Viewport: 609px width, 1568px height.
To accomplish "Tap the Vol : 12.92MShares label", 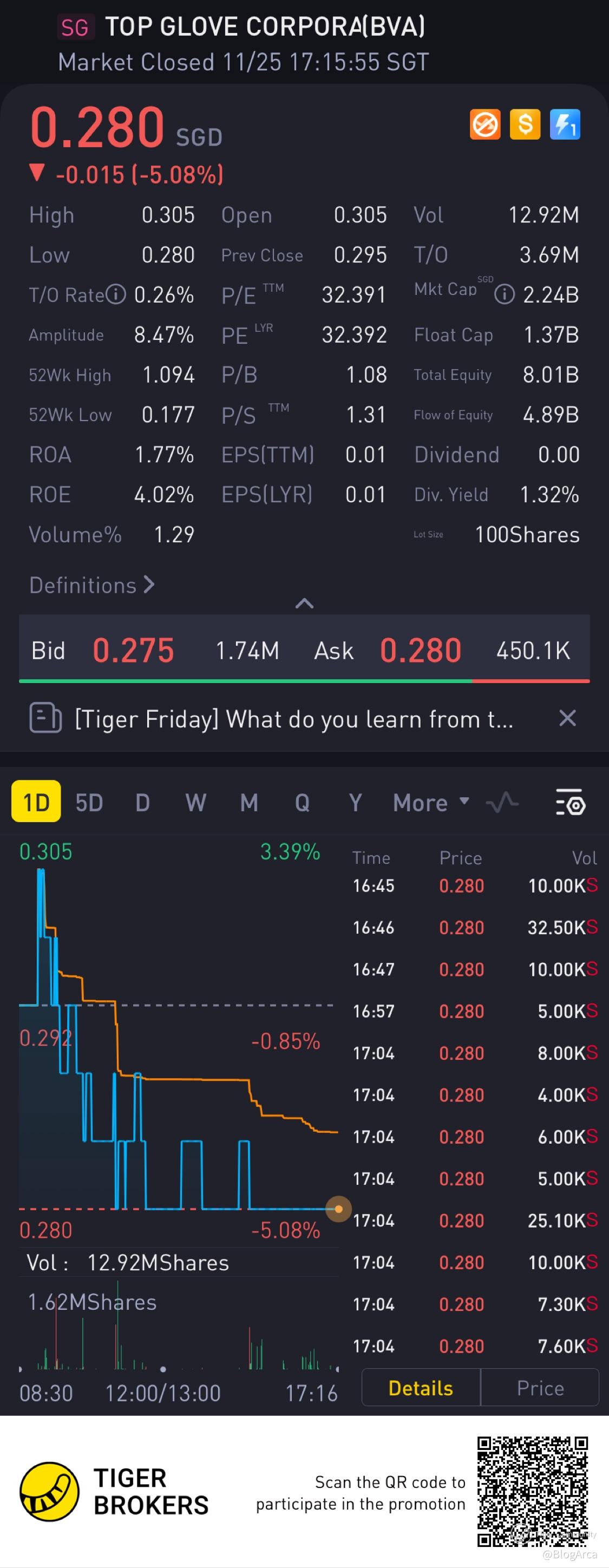I will 128,1262.
